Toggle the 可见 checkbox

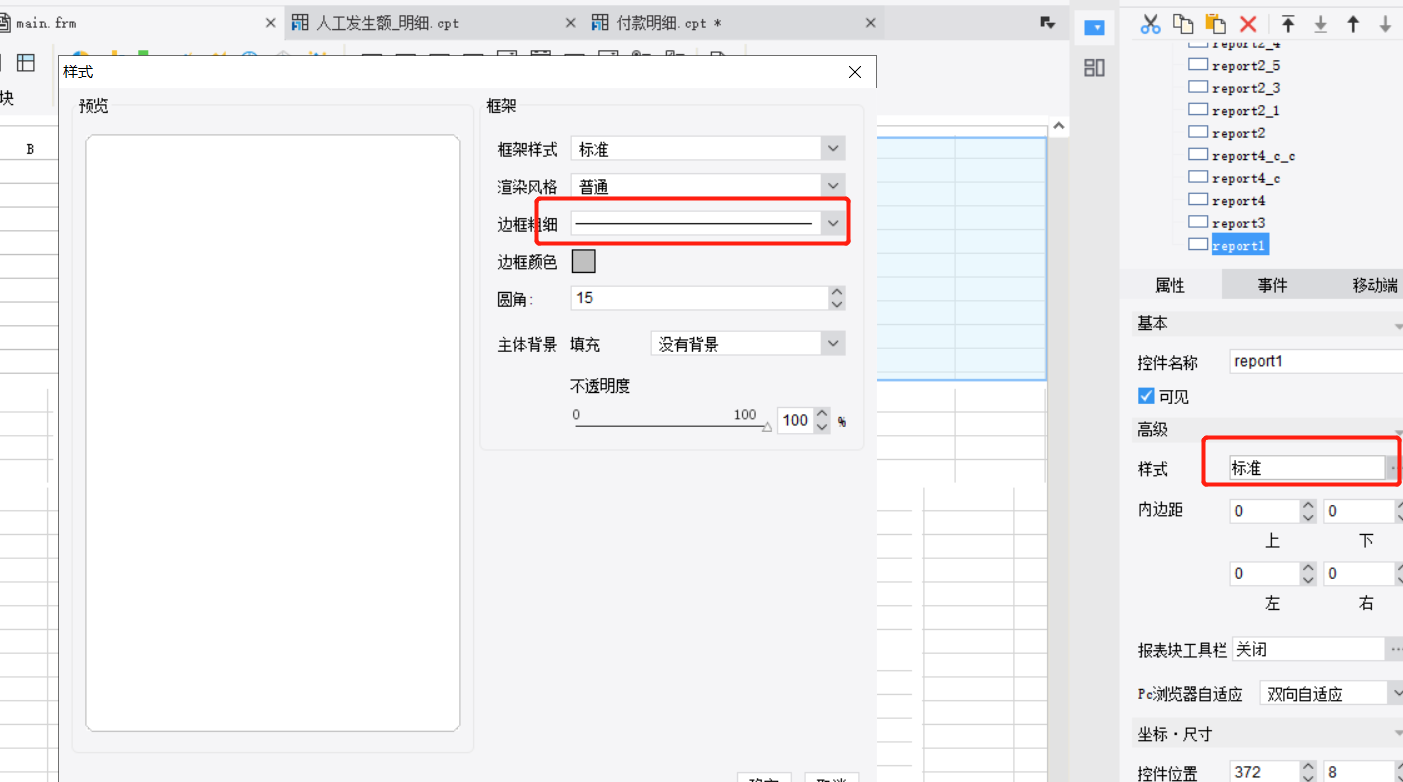pyautogui.click(x=1146, y=396)
